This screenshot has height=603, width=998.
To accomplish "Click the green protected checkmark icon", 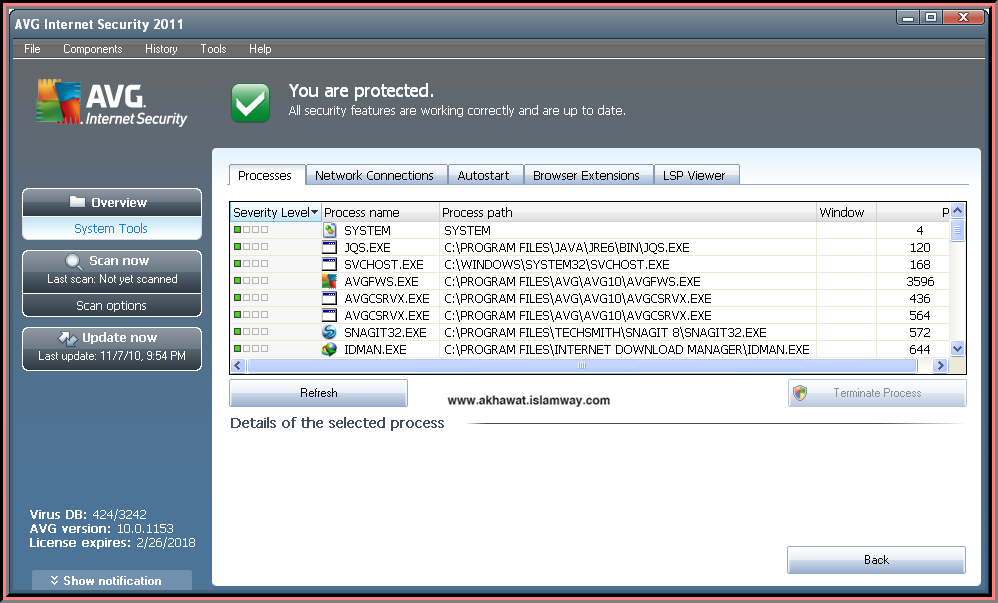I will coord(250,102).
